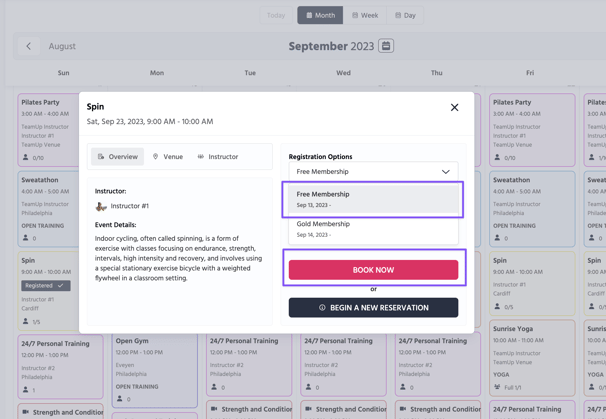Image resolution: width=606 pixels, height=419 pixels.
Task: Click the Full 1/1 icon on Sunrise Yoga
Action: (497, 387)
